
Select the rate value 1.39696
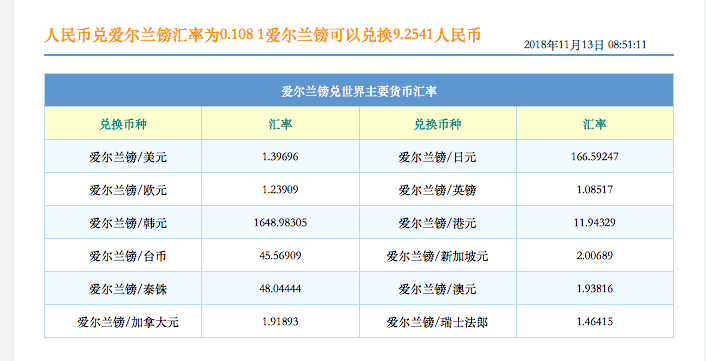pyautogui.click(x=280, y=157)
